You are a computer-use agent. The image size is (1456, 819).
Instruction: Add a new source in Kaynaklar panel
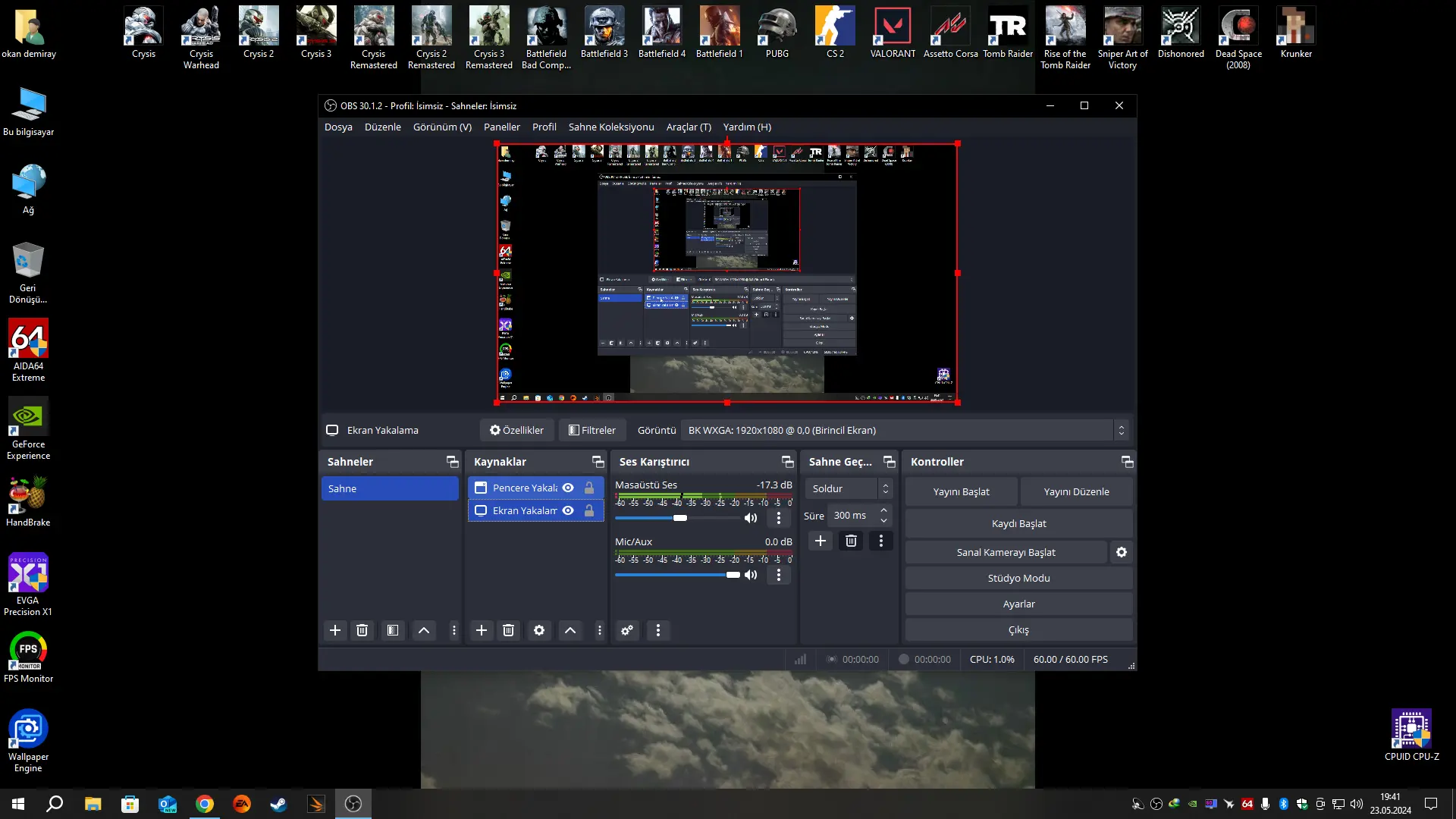coord(481,630)
